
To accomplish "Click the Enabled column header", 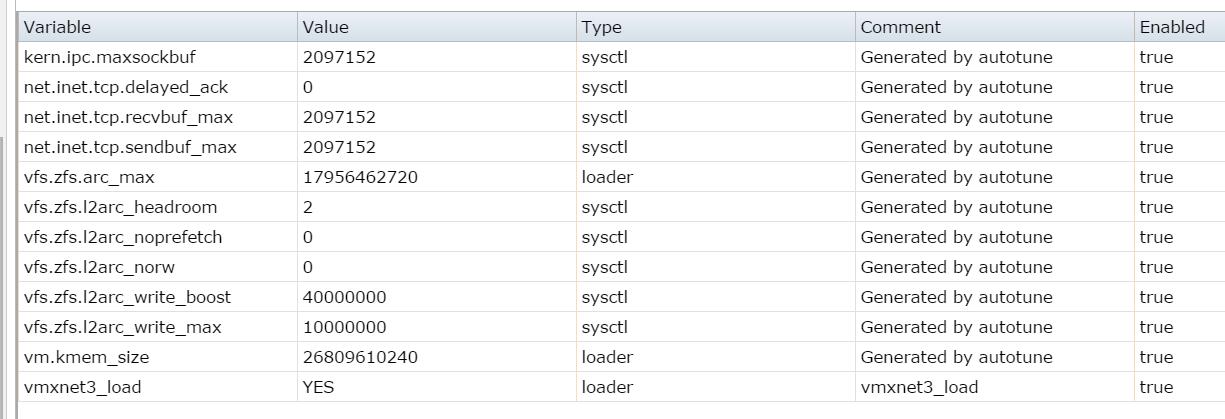I will click(x=1172, y=27).
